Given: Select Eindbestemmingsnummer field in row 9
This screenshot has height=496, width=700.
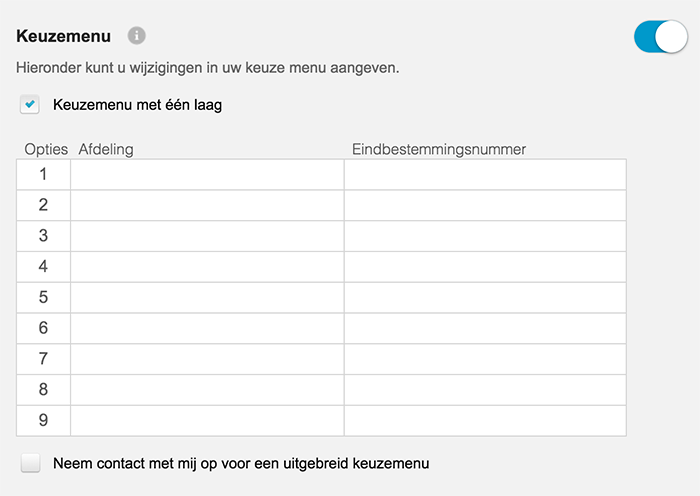Looking at the screenshot, I should [485, 420].
